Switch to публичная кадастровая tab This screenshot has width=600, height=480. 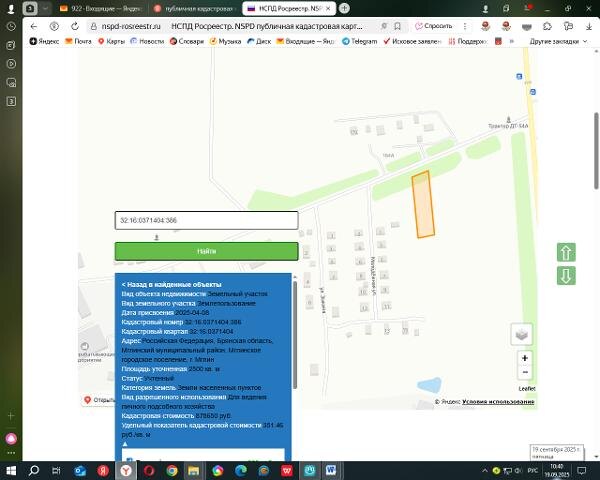(x=195, y=8)
